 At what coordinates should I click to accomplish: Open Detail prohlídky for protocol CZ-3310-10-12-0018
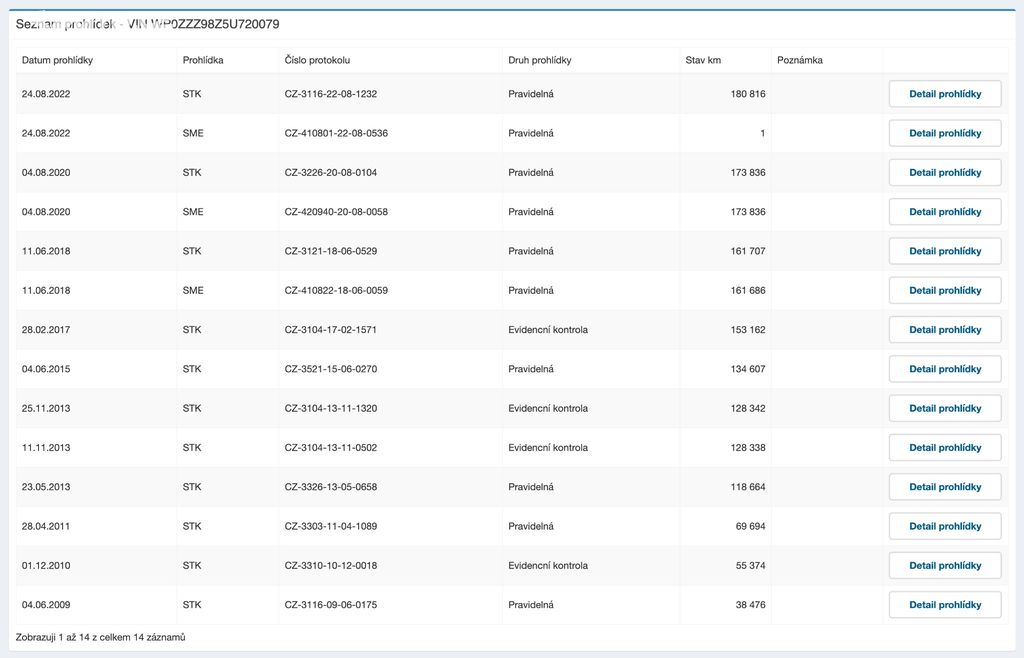[944, 565]
